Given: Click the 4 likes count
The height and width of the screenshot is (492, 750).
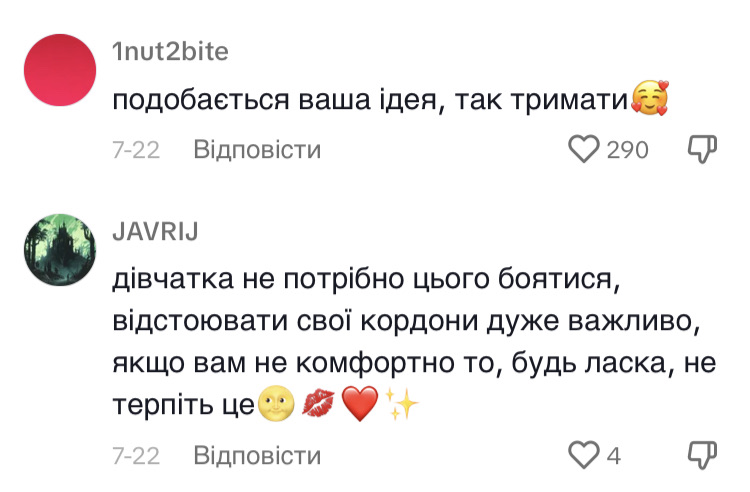Looking at the screenshot, I should (x=613, y=456).
